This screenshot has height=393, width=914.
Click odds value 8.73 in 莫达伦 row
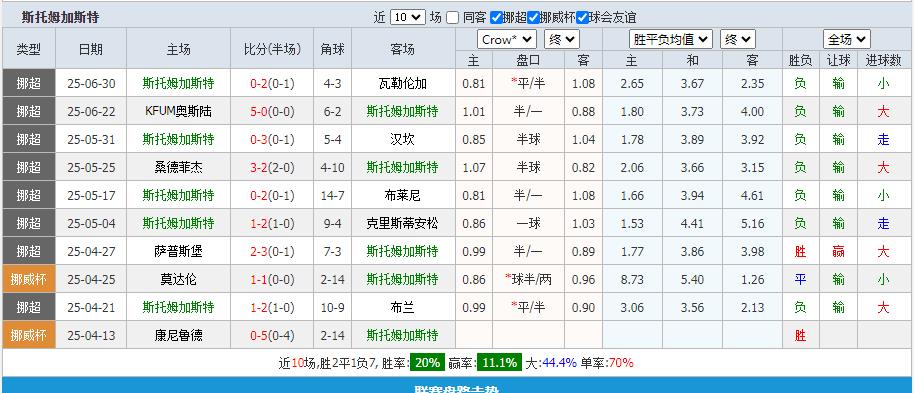pyautogui.click(x=632, y=279)
